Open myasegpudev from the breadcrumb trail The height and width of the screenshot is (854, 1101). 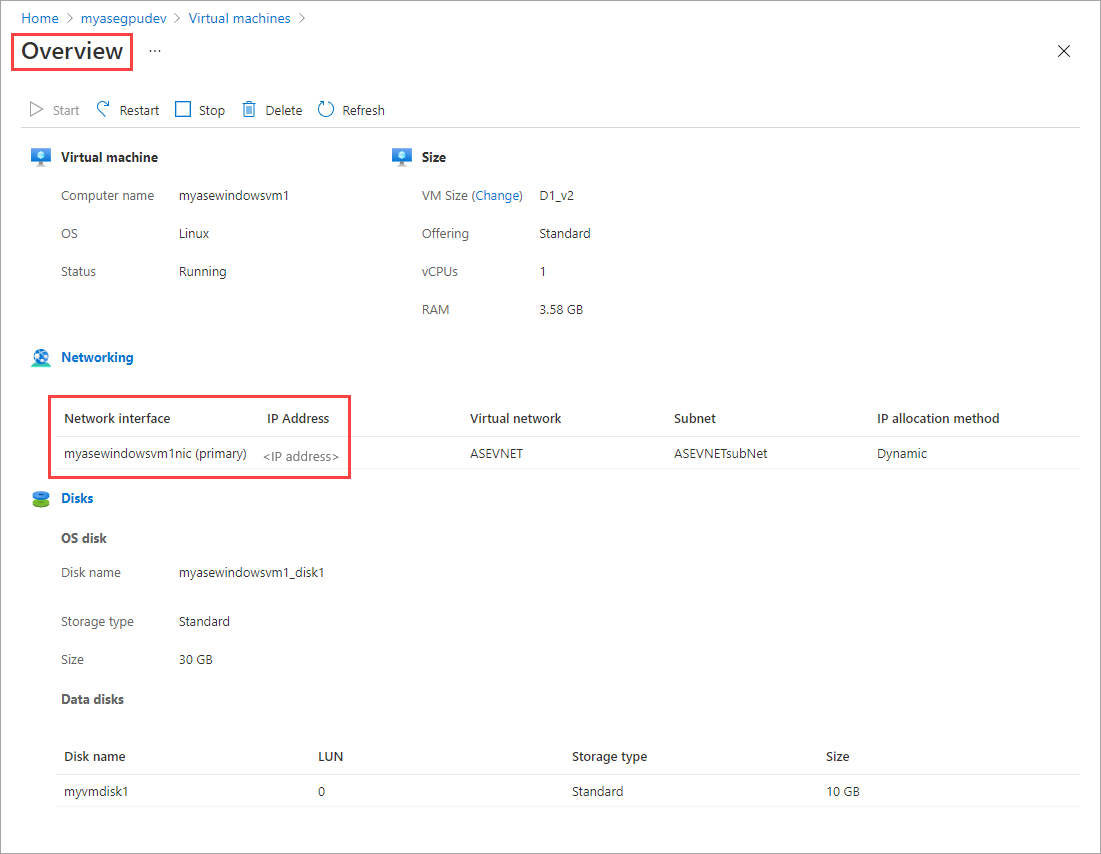click(123, 17)
